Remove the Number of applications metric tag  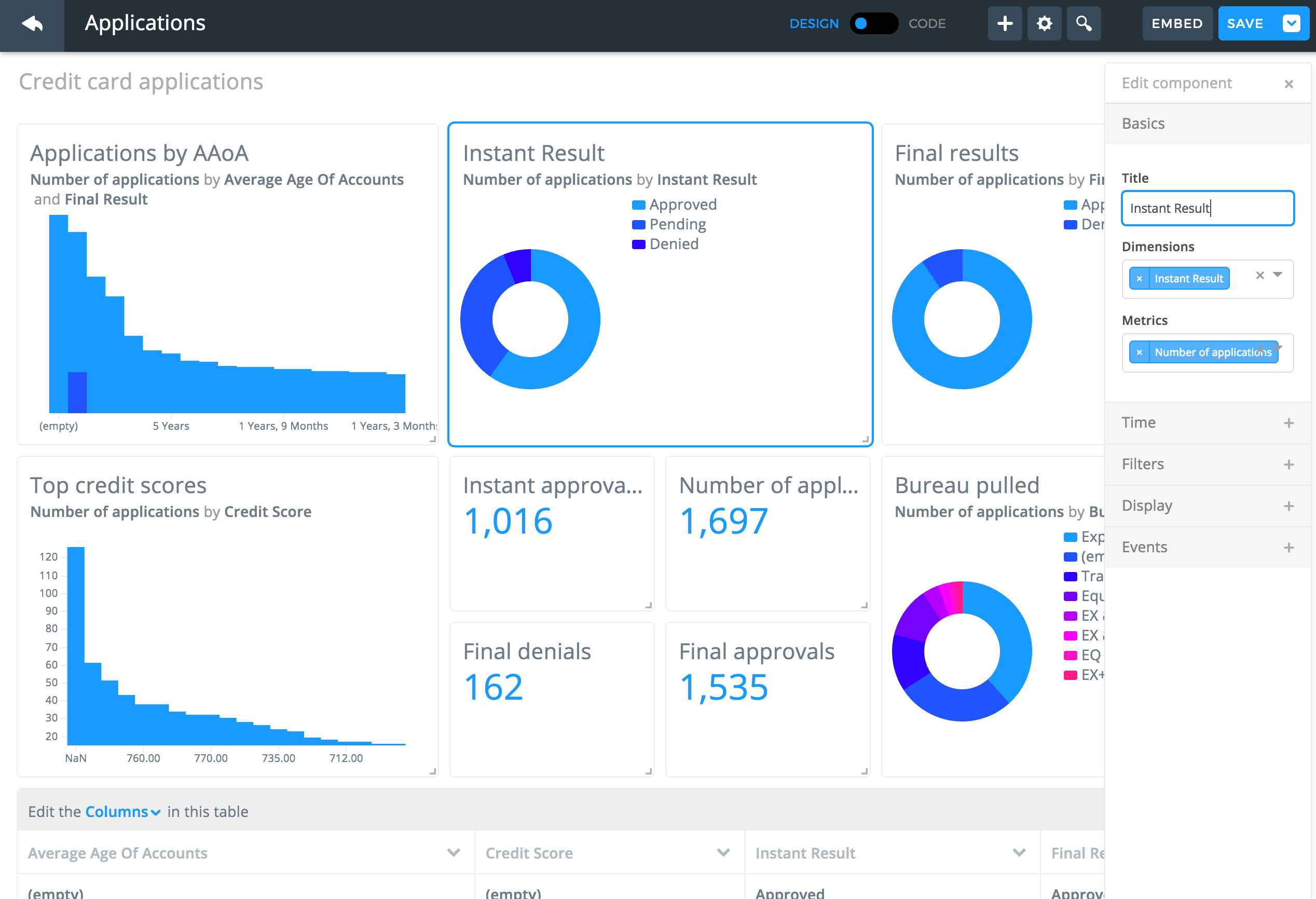(1140, 352)
